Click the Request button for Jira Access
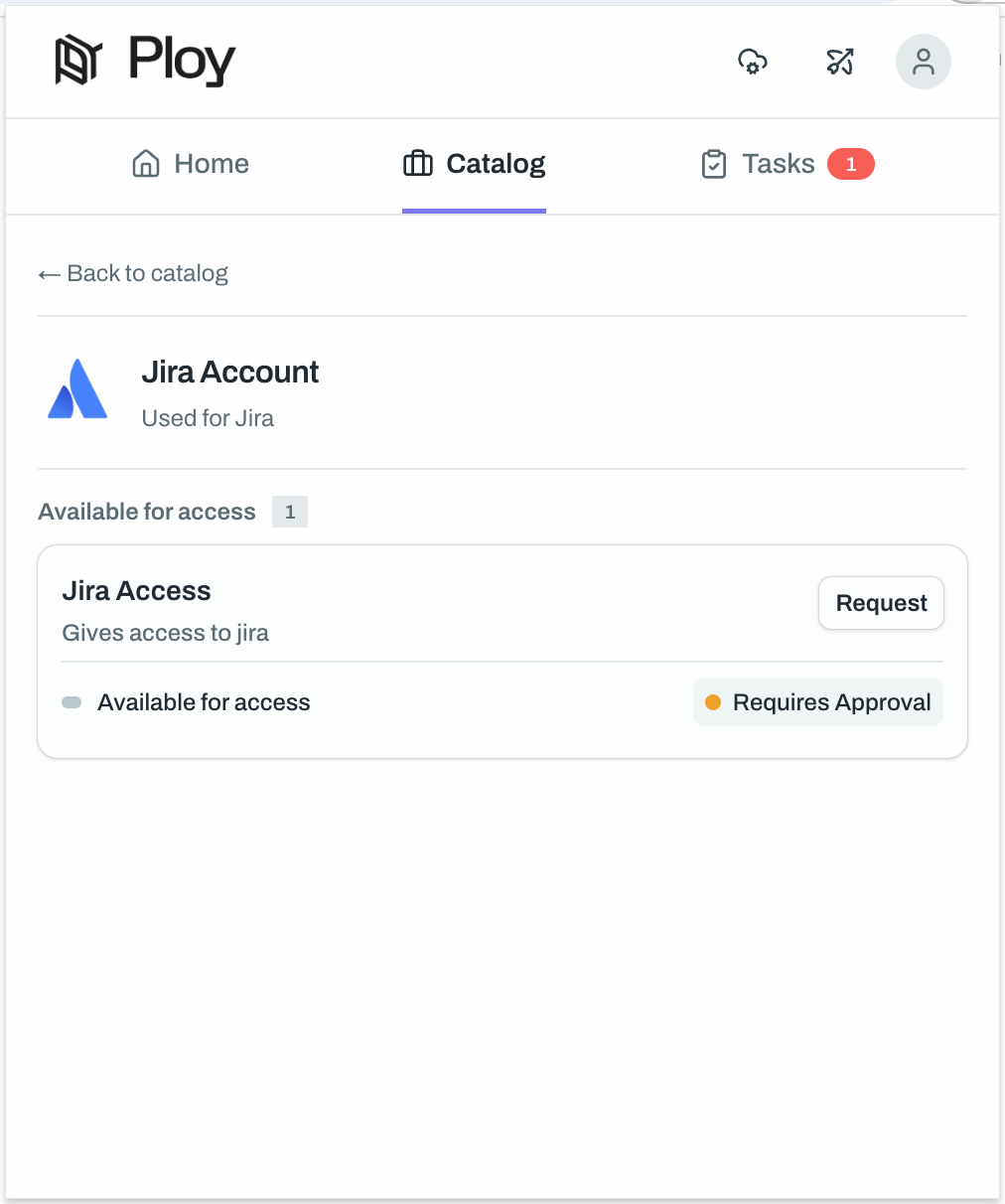The width and height of the screenshot is (1005, 1204). coord(881,602)
